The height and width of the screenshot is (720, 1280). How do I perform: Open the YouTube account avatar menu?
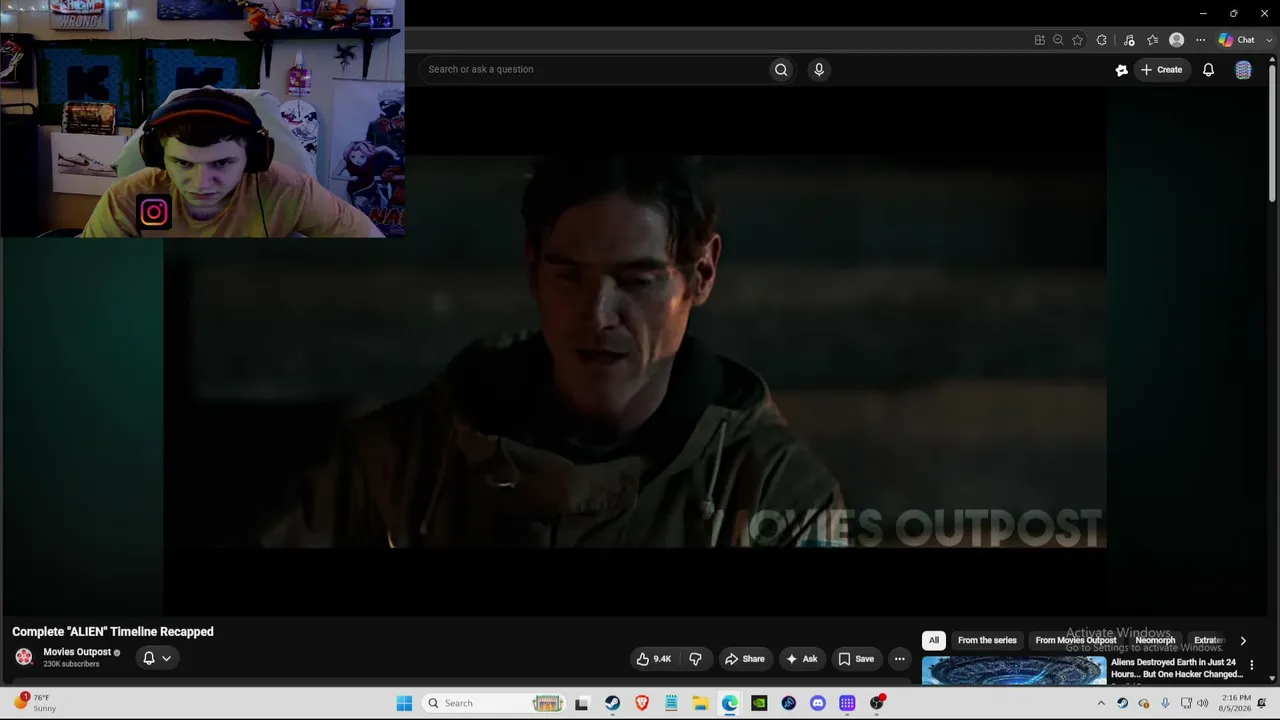tap(1243, 70)
